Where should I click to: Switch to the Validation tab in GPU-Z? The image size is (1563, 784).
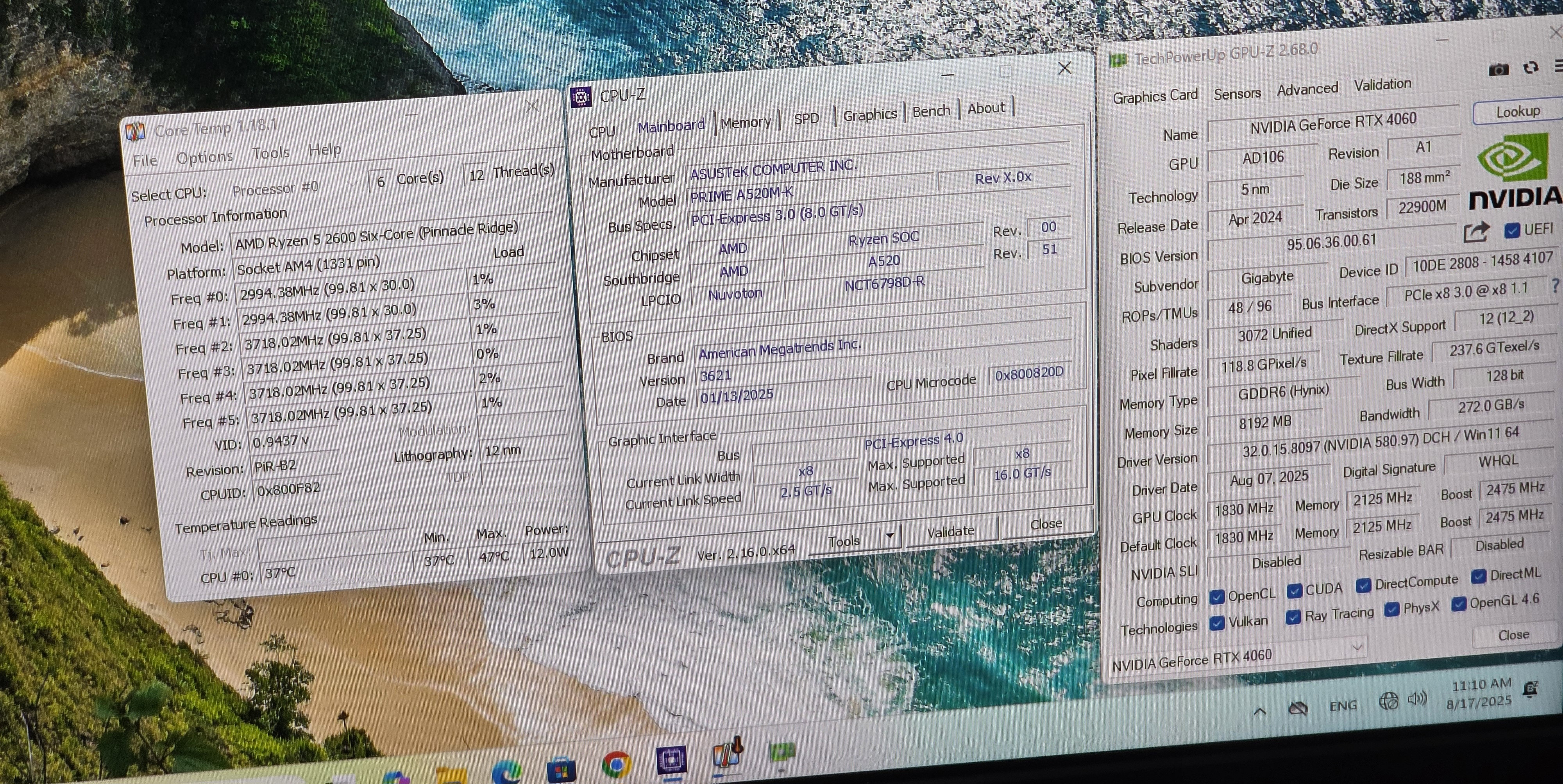(1383, 84)
